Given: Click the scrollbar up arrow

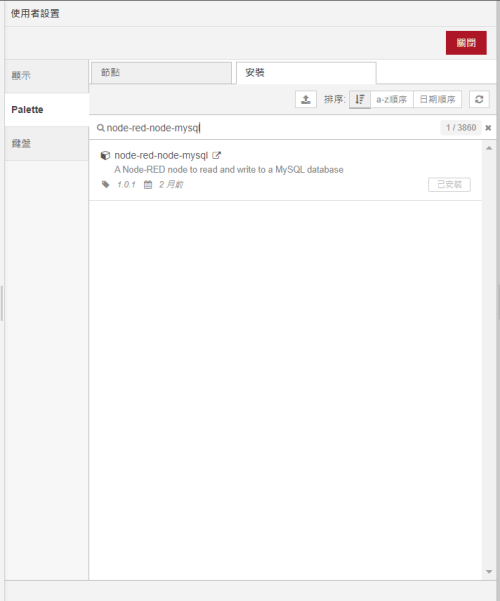Looking at the screenshot, I should coord(489,148).
